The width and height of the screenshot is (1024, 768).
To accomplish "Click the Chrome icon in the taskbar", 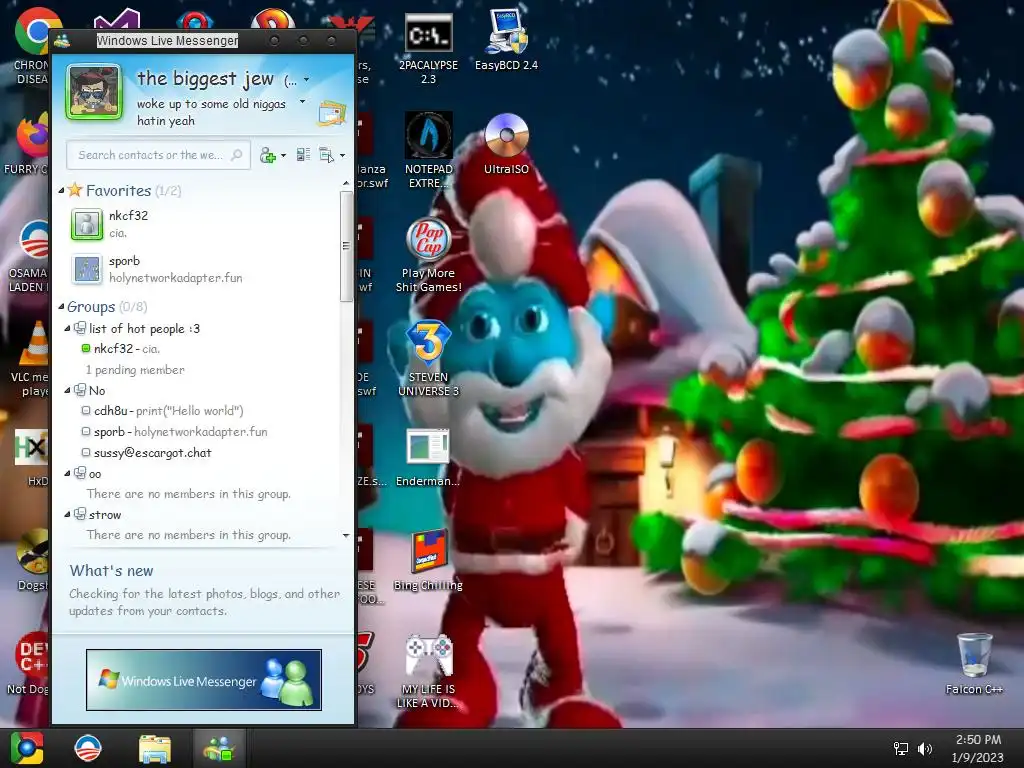I will 27,748.
